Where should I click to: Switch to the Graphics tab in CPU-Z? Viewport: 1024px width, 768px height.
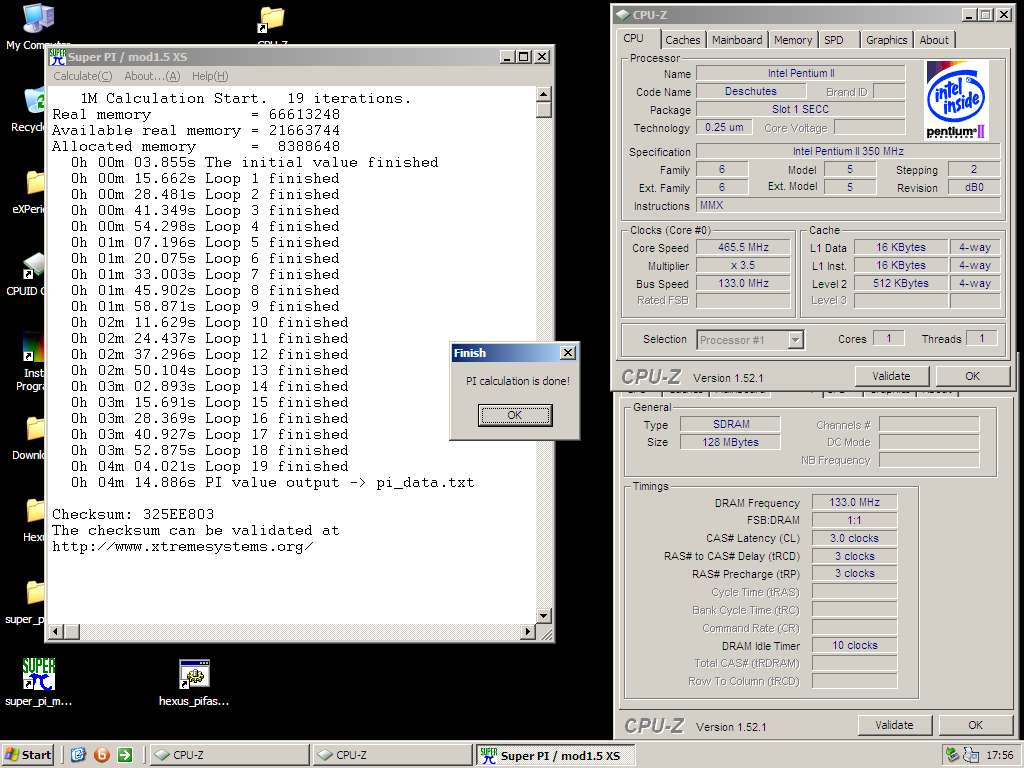[886, 40]
